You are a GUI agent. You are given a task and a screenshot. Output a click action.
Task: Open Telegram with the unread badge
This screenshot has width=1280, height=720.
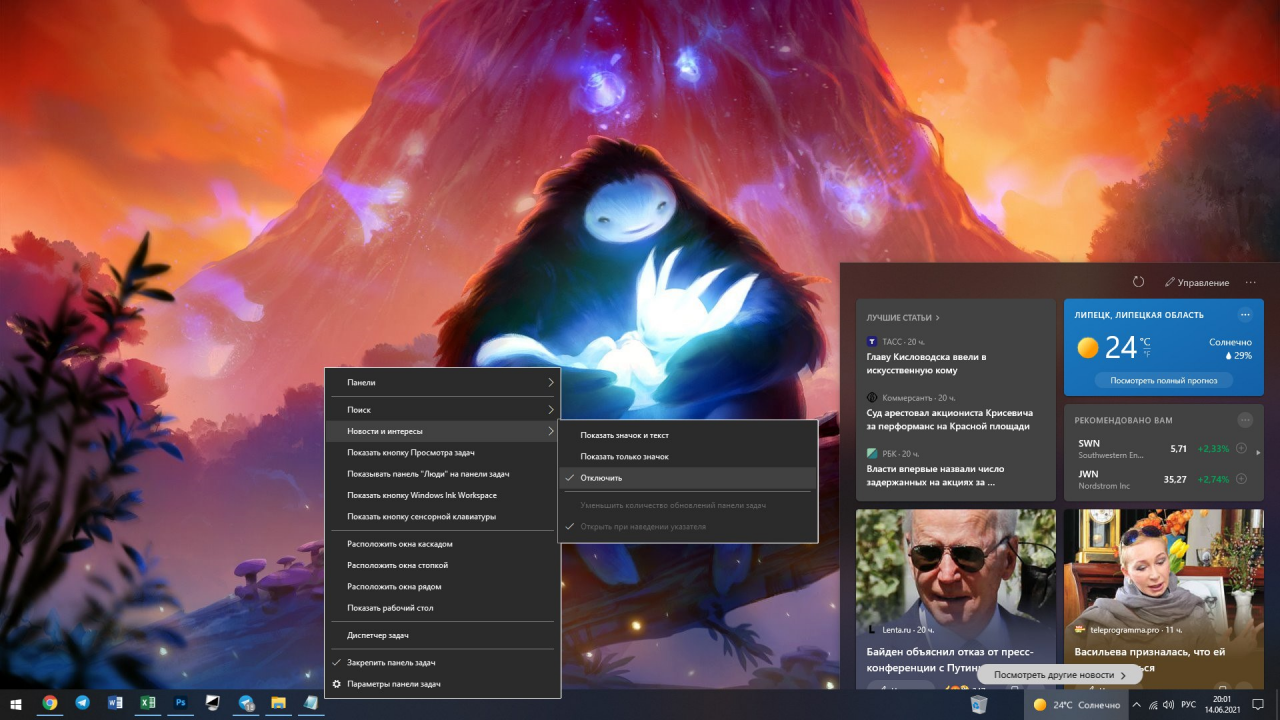(x=246, y=703)
